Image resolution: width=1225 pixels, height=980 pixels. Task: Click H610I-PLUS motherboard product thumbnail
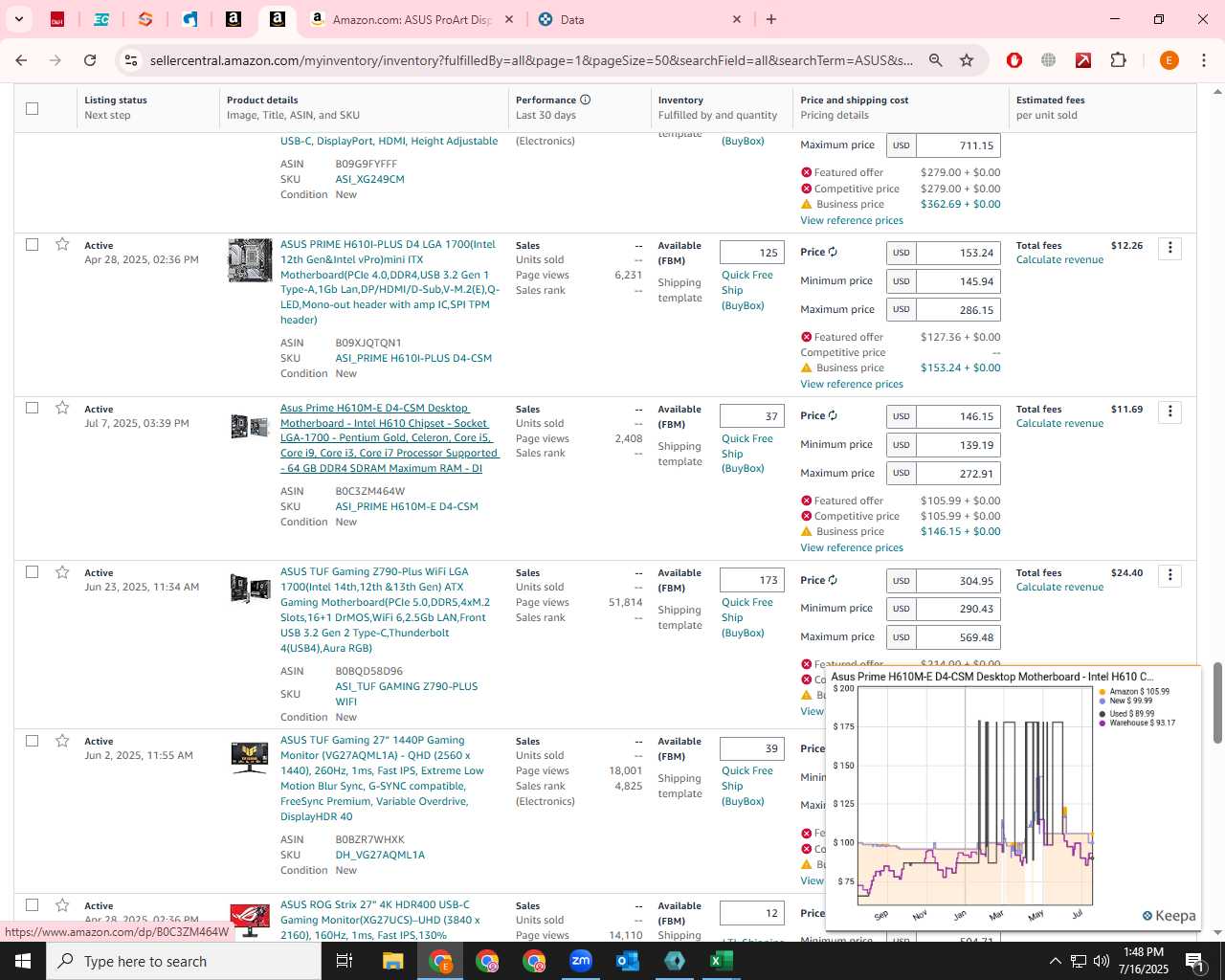click(250, 260)
